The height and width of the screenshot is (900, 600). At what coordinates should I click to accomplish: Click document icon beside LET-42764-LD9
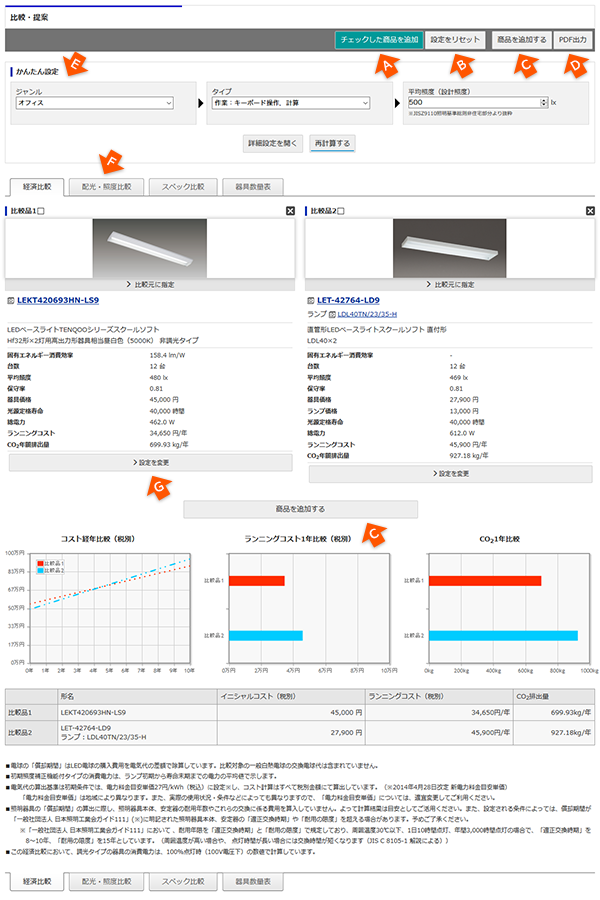(x=310, y=300)
